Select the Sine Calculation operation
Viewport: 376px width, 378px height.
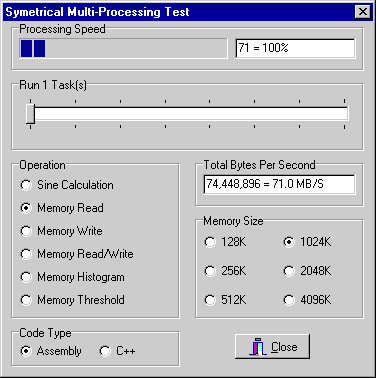tap(67, 185)
